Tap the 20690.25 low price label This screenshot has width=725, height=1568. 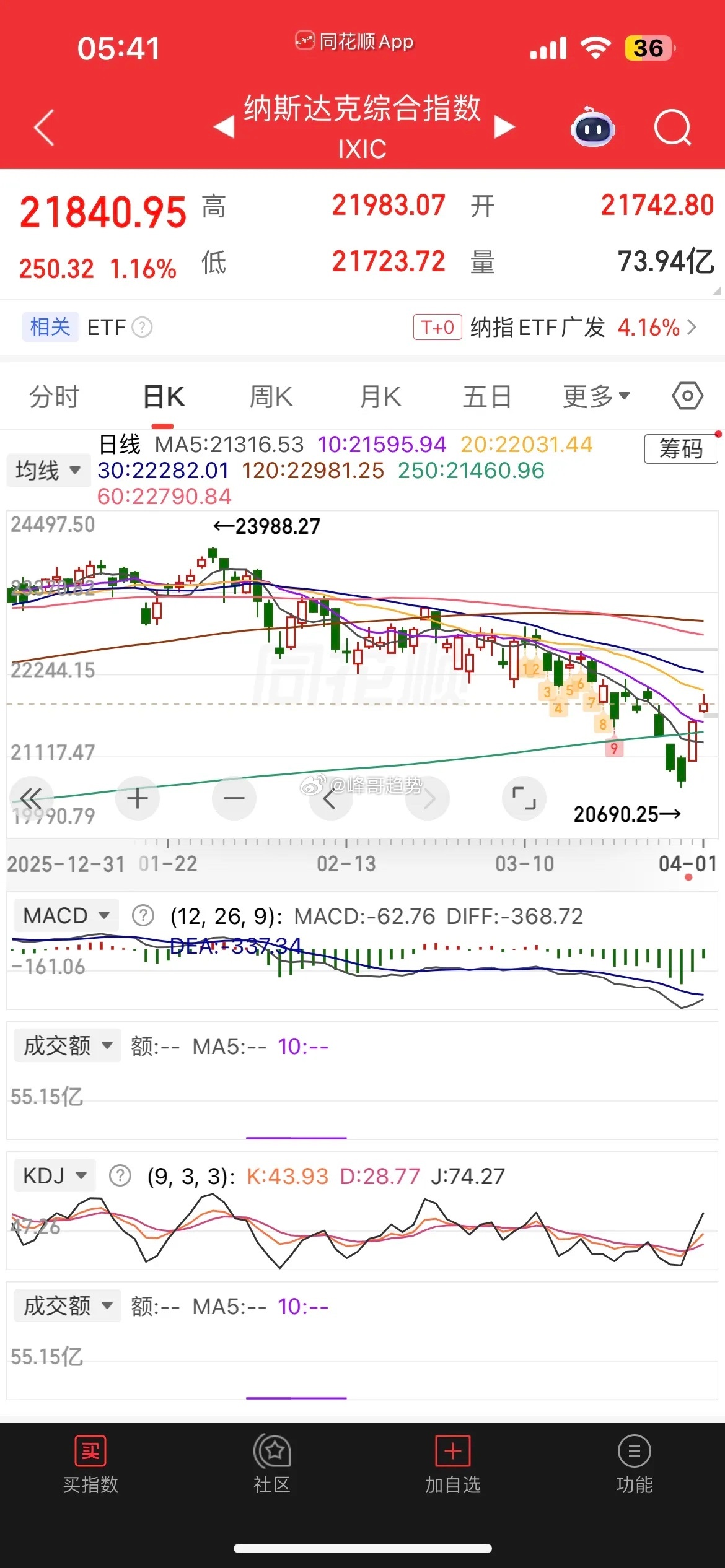pos(627,814)
